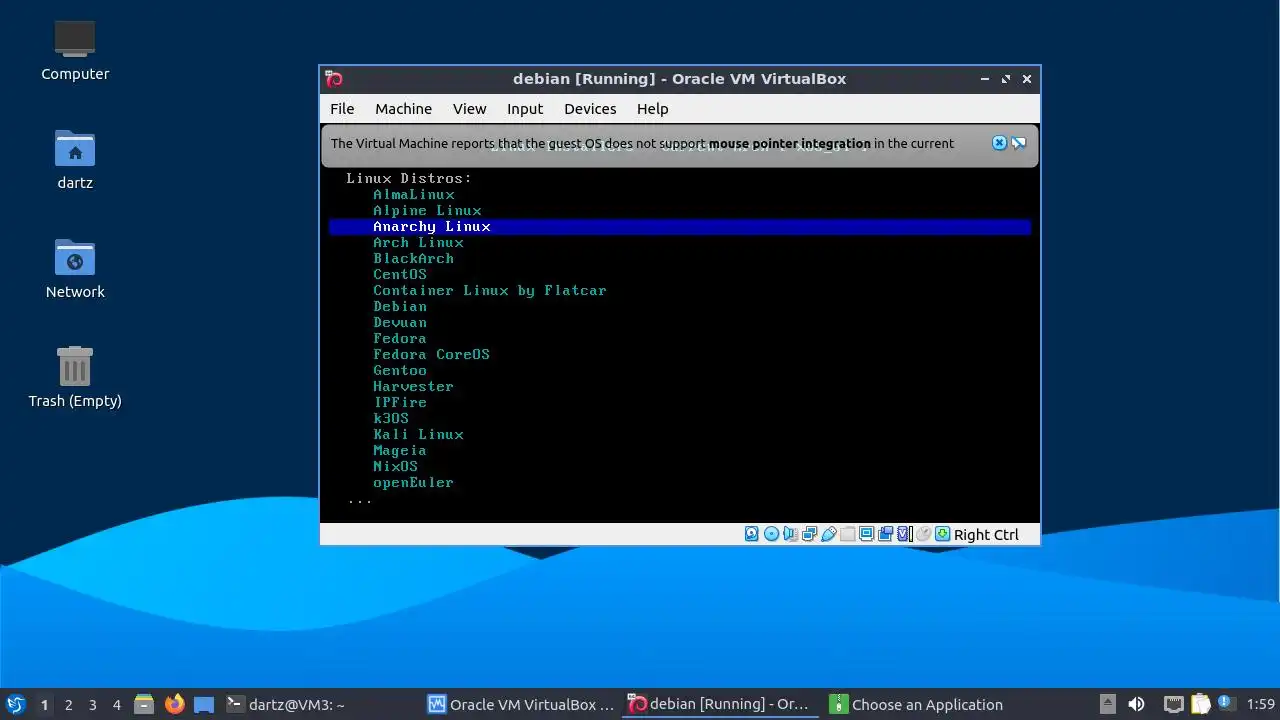Click the Right Ctrl host key label
The image size is (1280, 720).
click(x=986, y=535)
